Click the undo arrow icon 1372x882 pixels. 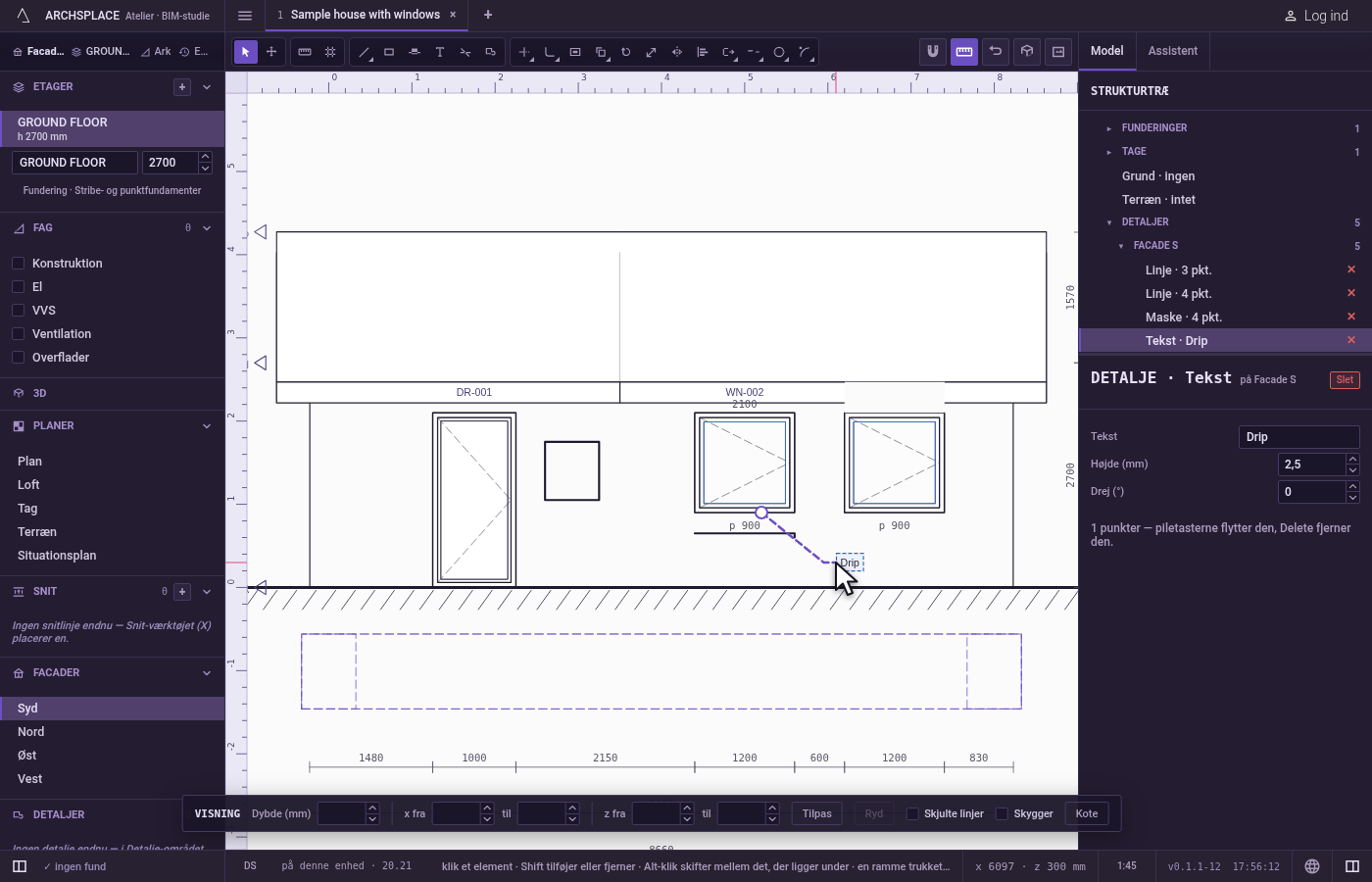(x=996, y=52)
